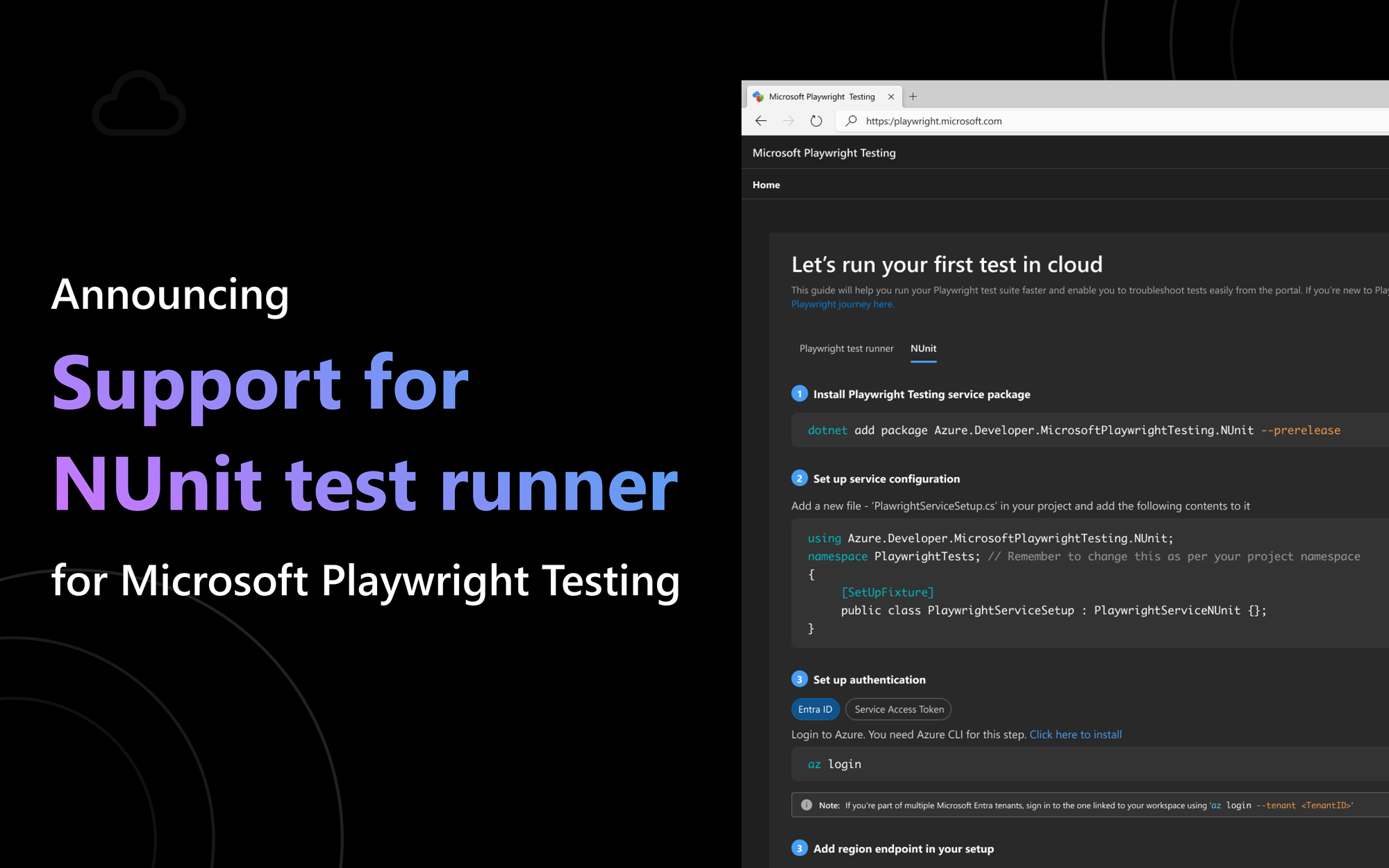Click the Playwright favicon on the browser tab
The image size is (1389, 868).
pyautogui.click(x=758, y=97)
